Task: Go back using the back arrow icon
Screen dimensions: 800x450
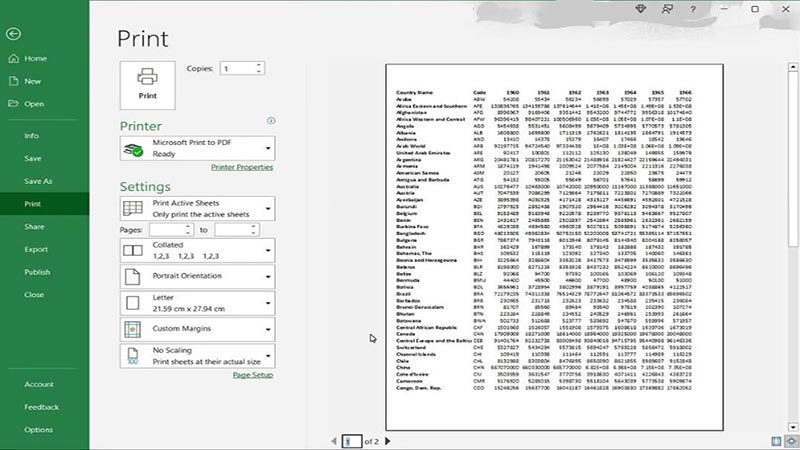Action: [14, 34]
